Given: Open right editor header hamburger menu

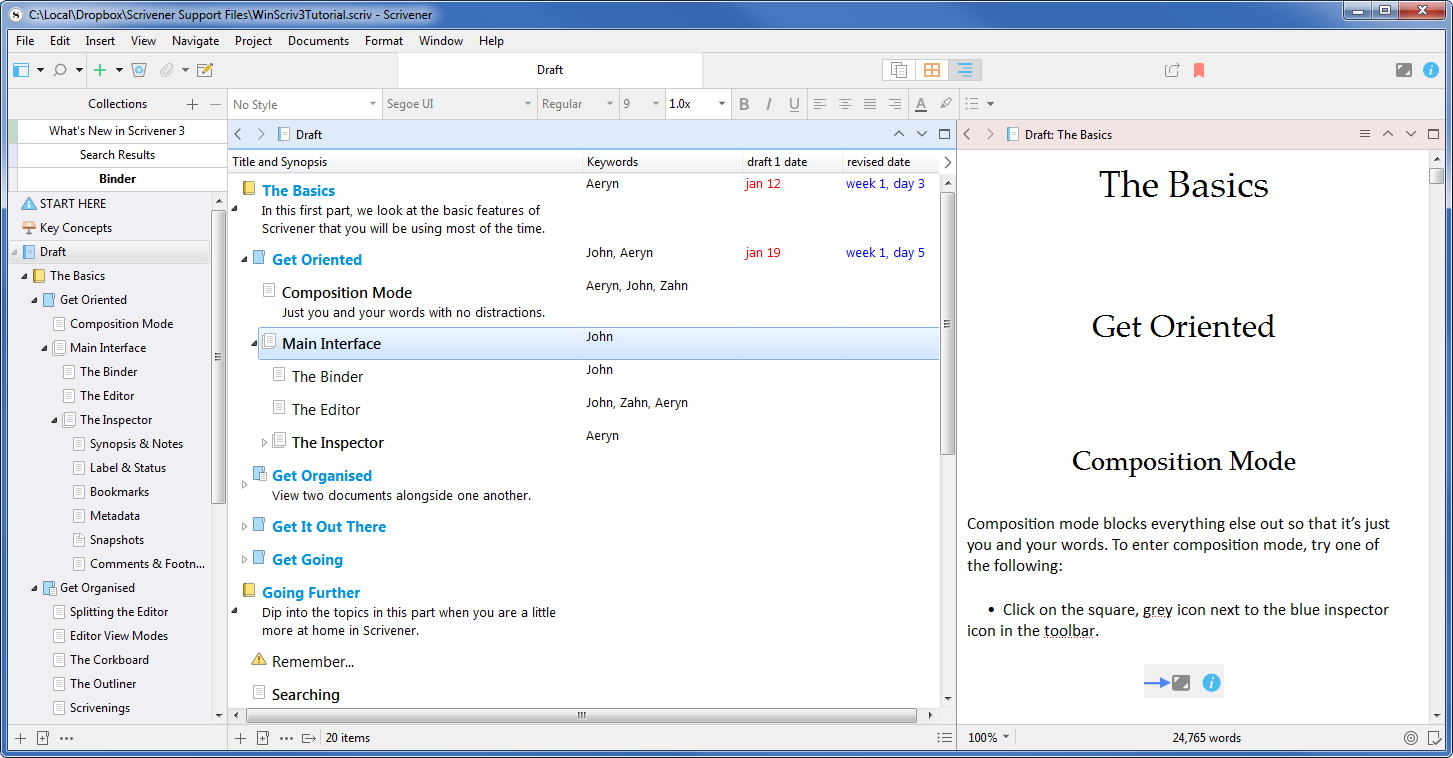Looking at the screenshot, I should click(1365, 134).
